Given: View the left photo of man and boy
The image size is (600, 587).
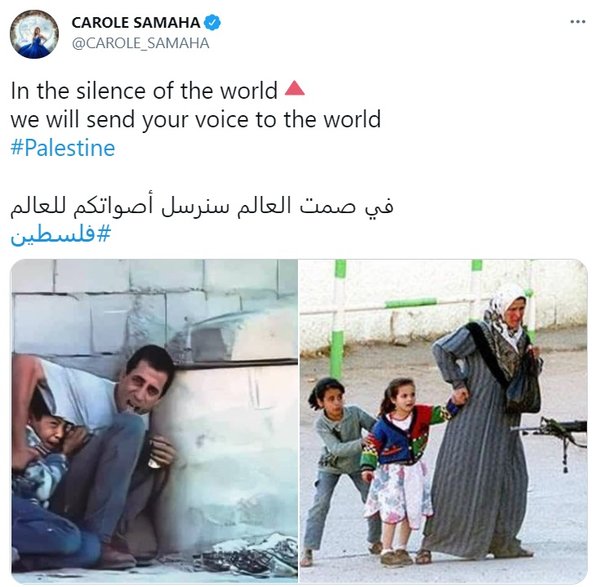Looking at the screenshot, I should 155,421.
